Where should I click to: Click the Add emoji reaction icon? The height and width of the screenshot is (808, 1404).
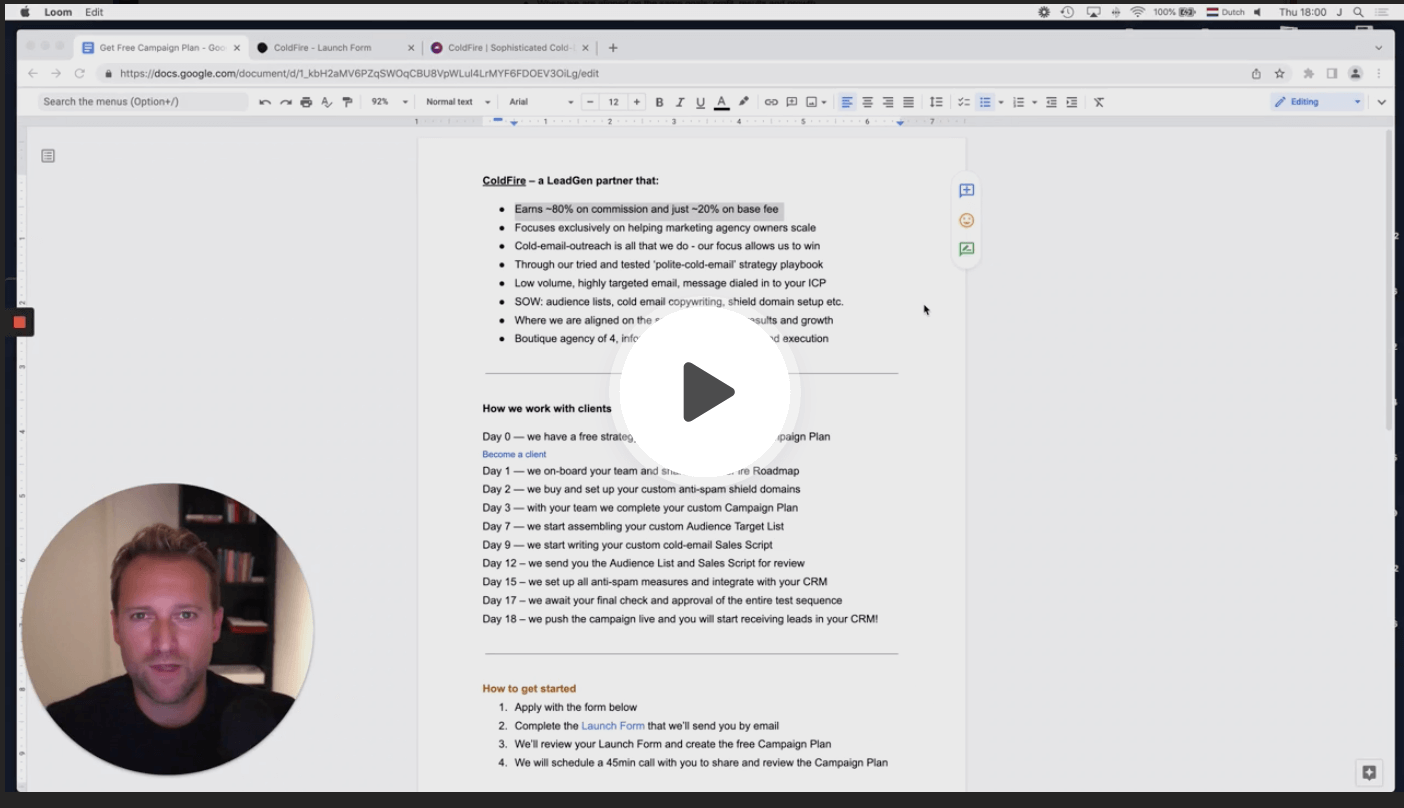[966, 220]
